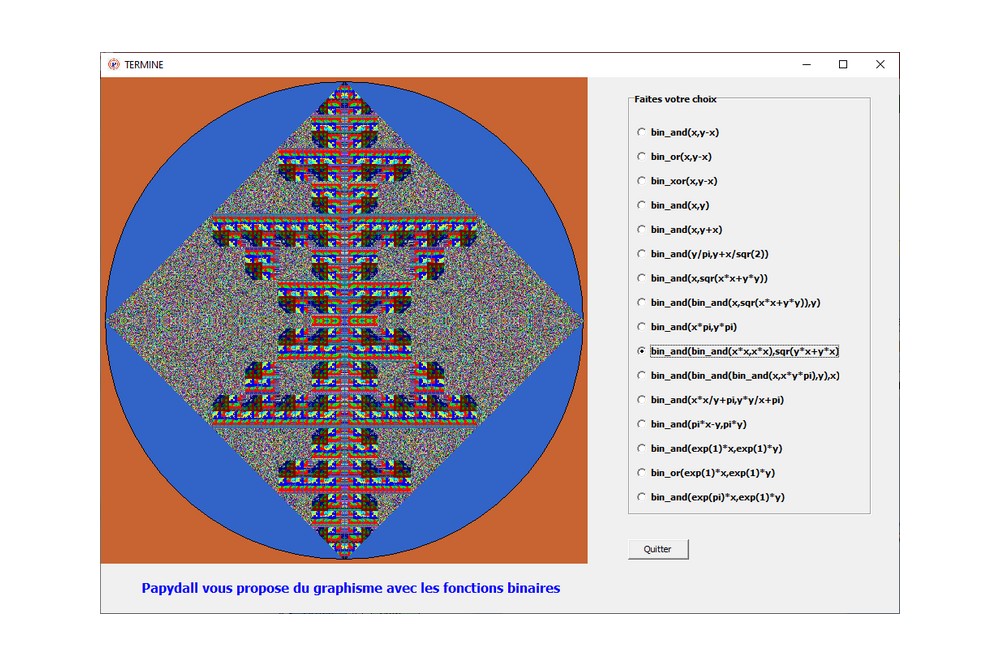1000x666 pixels.
Task: Pick bin_and(bin_and(x,sqr(x*x+y*y)),y) option
Action: [729, 302]
